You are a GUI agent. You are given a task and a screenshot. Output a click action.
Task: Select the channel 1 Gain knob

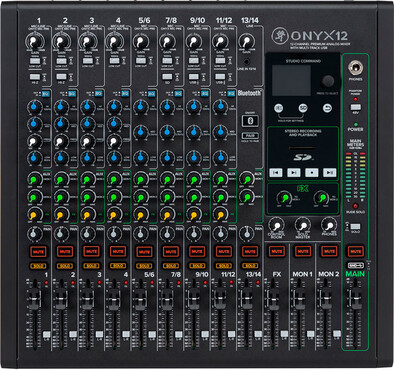point(34,42)
